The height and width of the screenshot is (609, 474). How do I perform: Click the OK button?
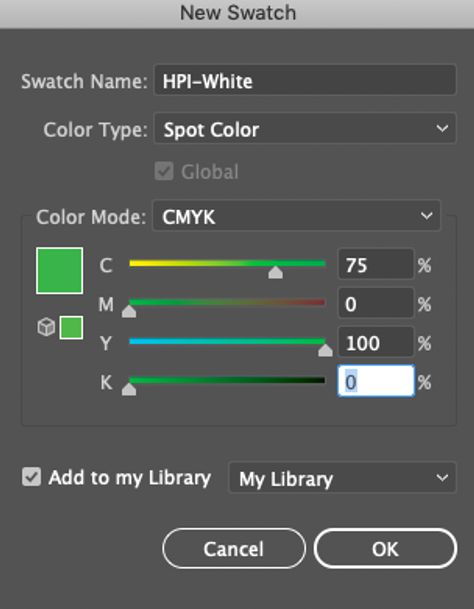(385, 548)
